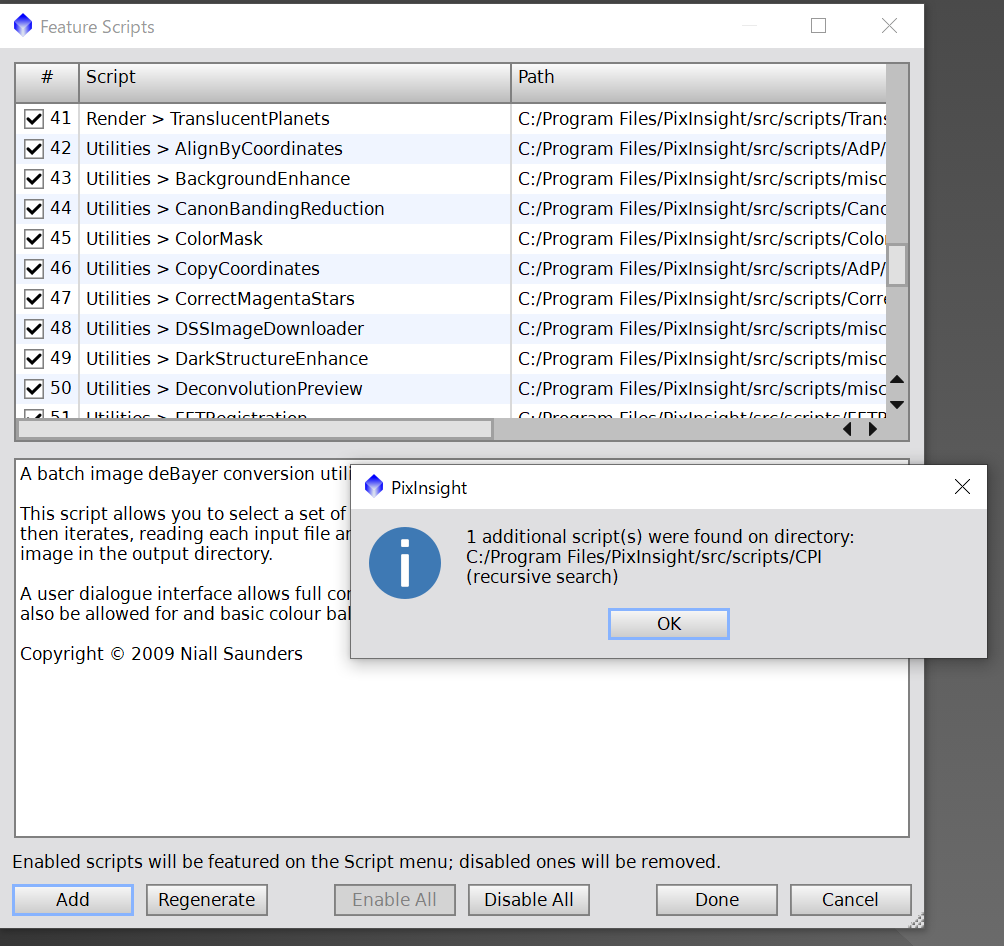Click the Regenerate button
Image resolution: width=1004 pixels, height=946 pixels.
(206, 900)
